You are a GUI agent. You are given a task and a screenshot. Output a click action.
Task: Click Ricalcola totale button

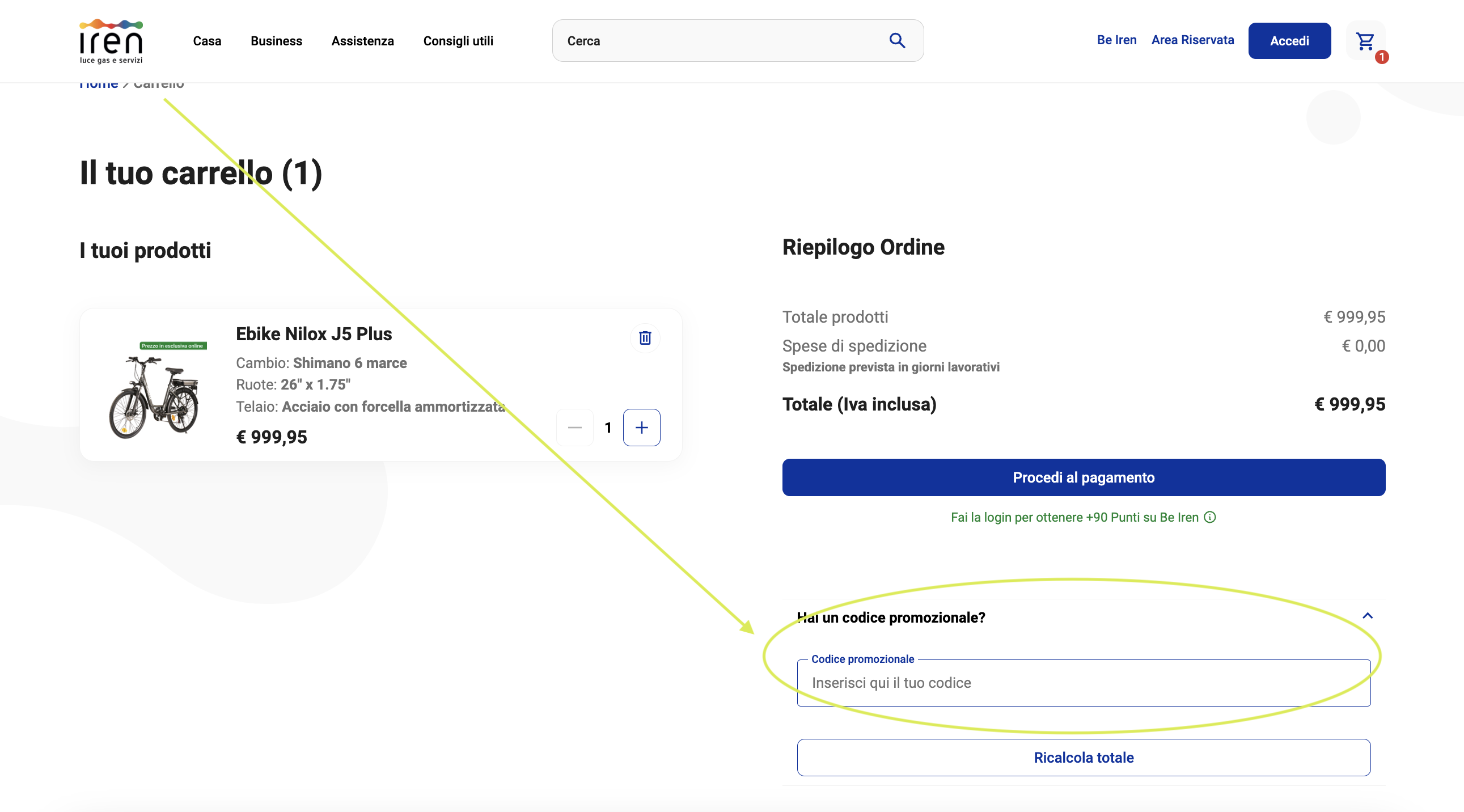[1083, 758]
